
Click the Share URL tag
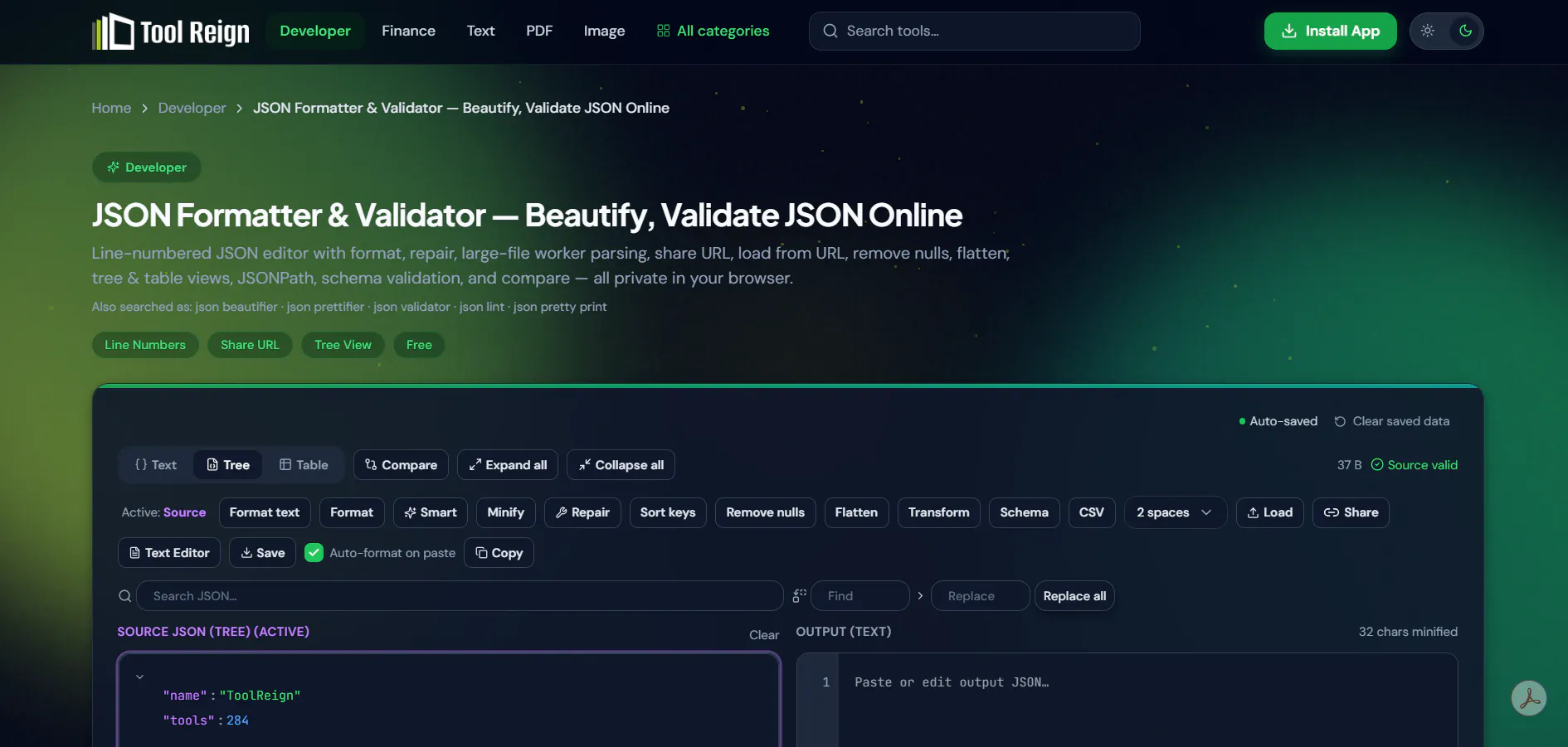[x=250, y=345]
